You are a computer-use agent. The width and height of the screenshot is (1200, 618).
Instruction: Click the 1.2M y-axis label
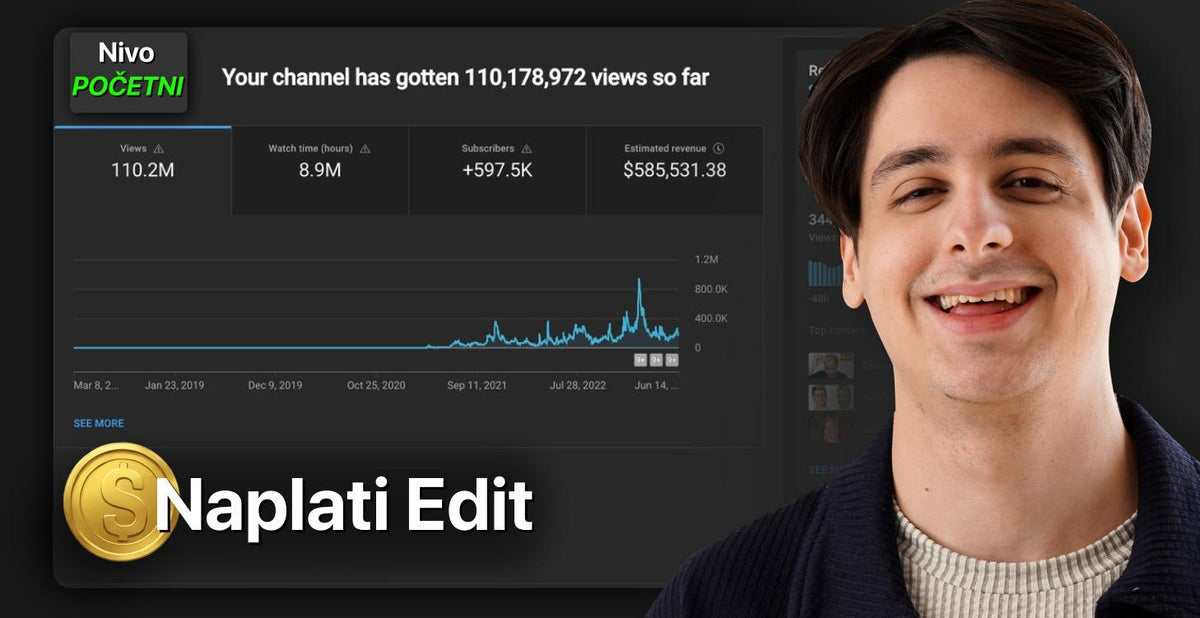pos(706,260)
